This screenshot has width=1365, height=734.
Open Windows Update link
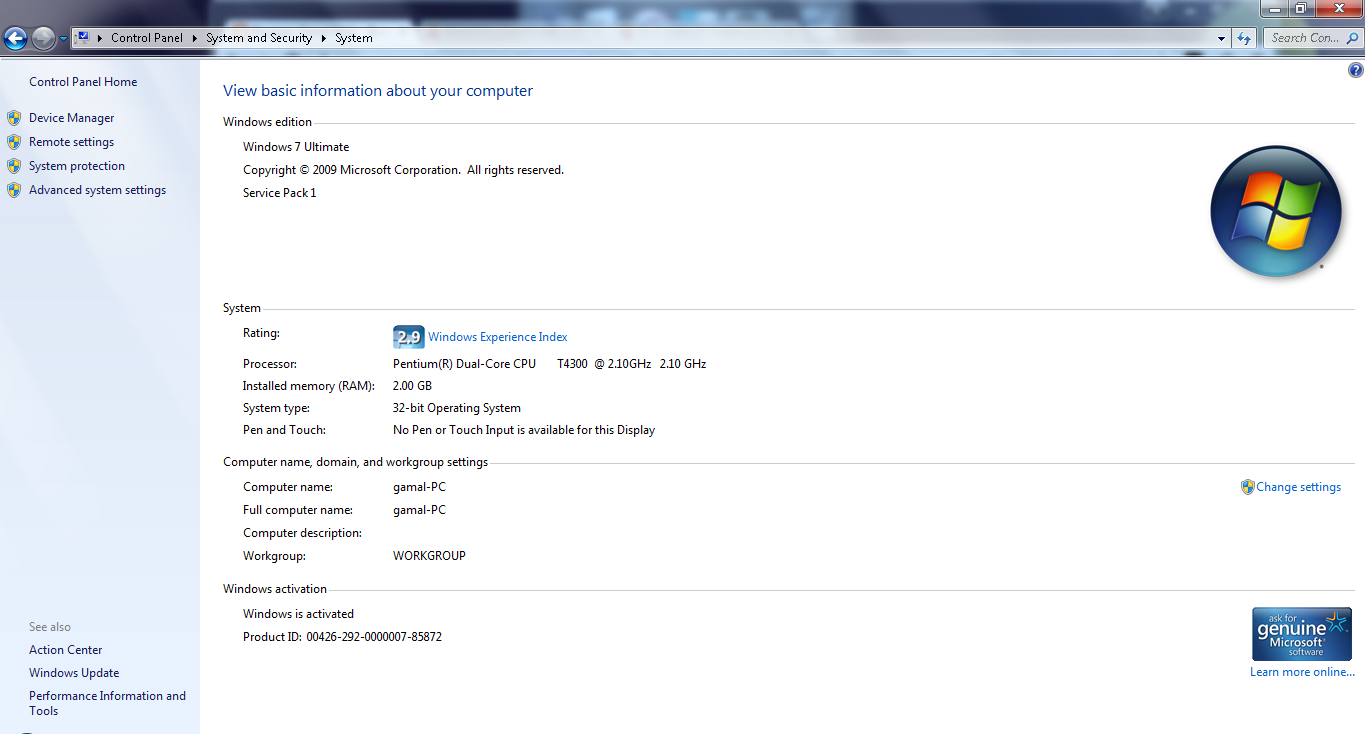coord(74,673)
